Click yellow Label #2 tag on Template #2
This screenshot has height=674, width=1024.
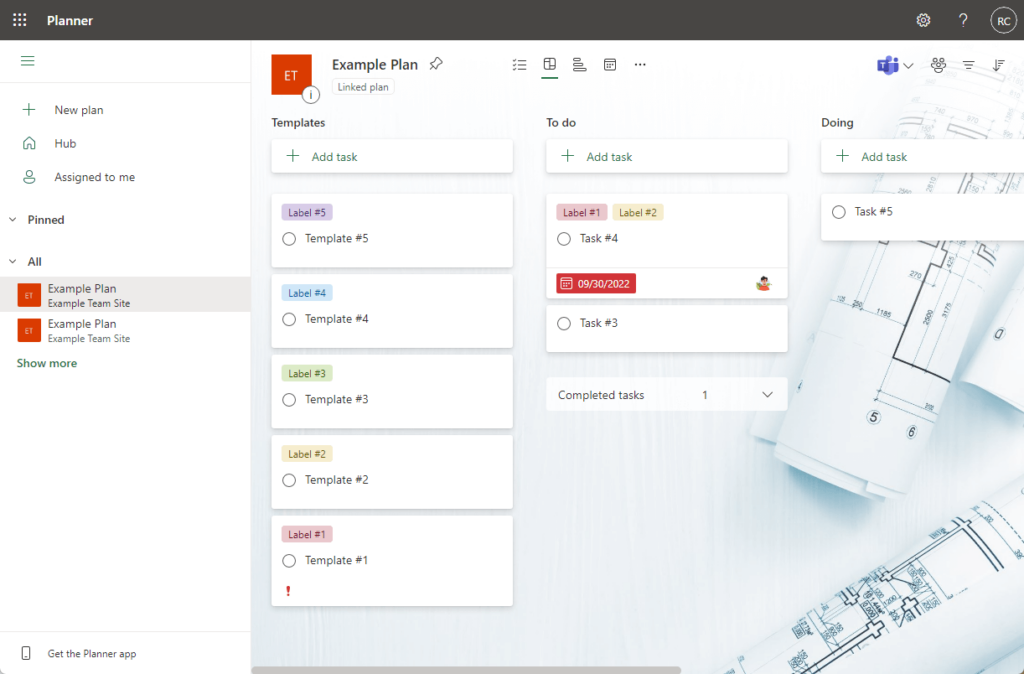[307, 453]
